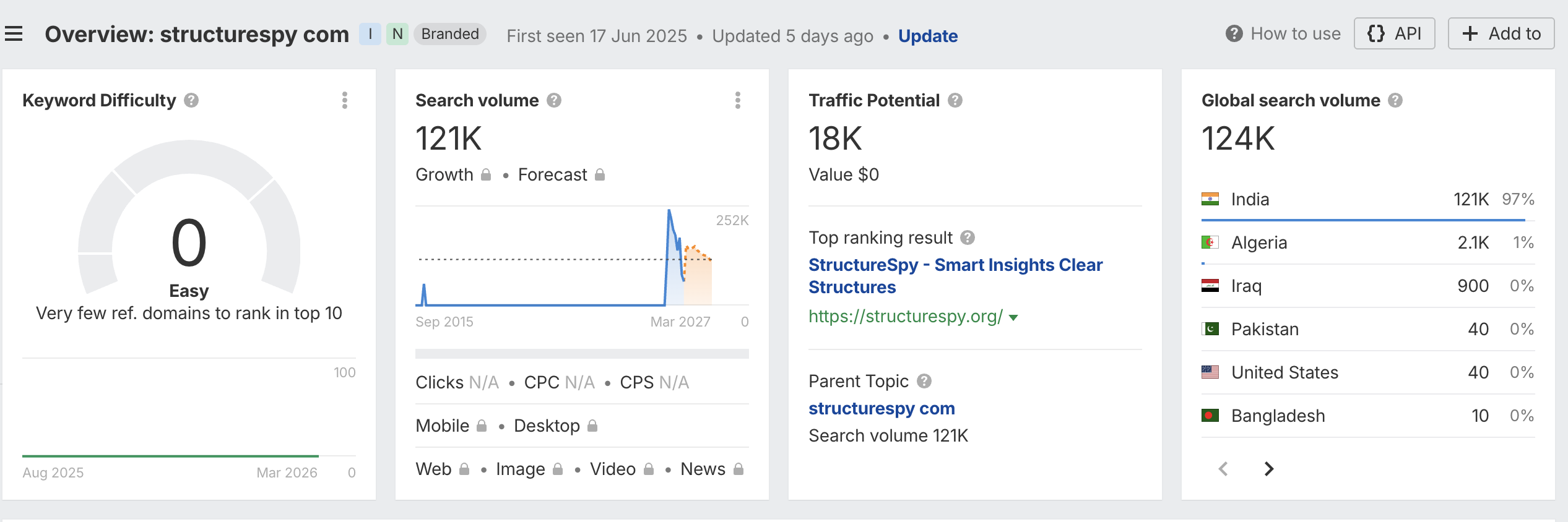Click the lock on Mobile metric
1568x522 pixels.
tap(482, 426)
